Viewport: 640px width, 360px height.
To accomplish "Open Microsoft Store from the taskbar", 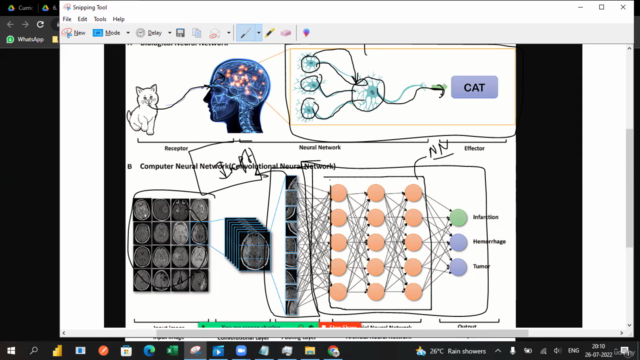I will coord(126,351).
